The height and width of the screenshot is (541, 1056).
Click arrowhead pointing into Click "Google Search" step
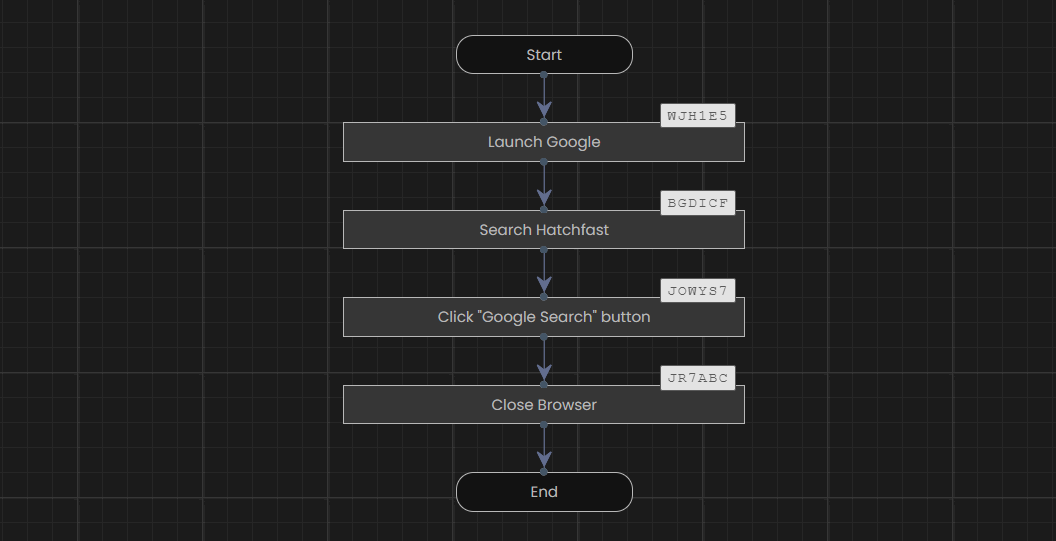click(x=544, y=286)
